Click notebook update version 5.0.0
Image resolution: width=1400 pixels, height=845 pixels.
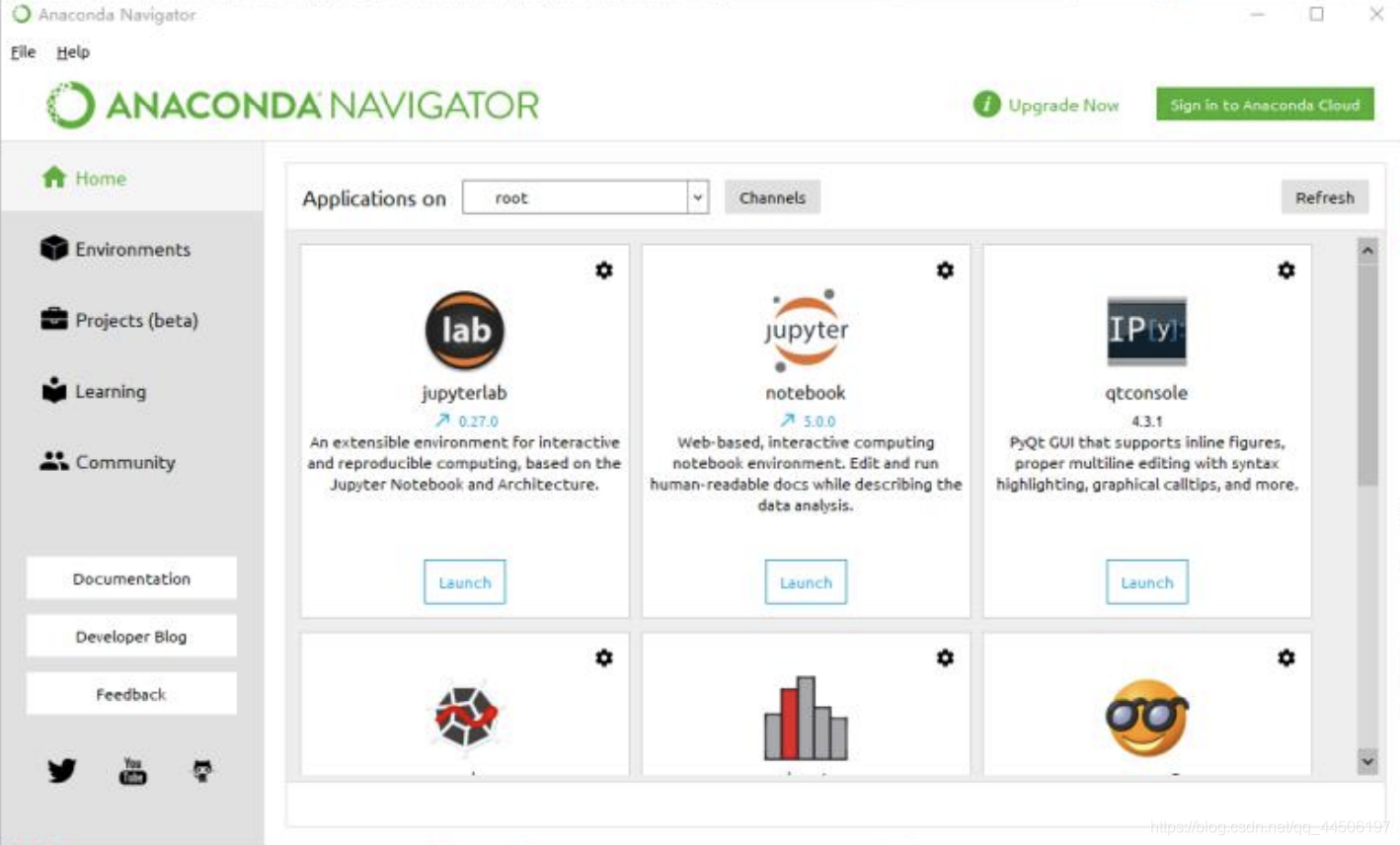click(x=818, y=422)
